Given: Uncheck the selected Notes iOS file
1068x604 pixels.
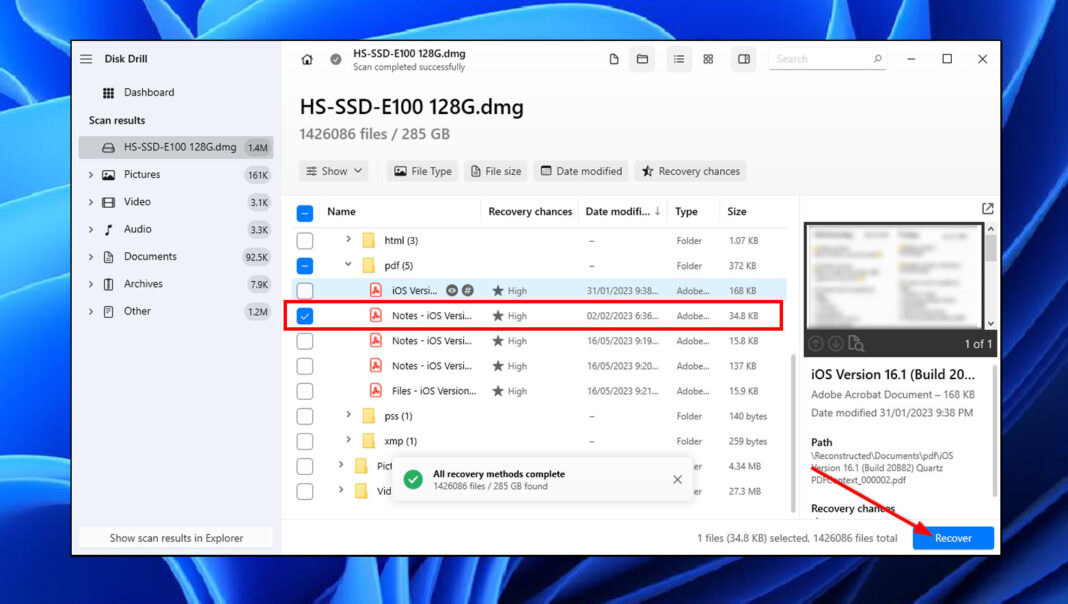Looking at the screenshot, I should point(305,315).
